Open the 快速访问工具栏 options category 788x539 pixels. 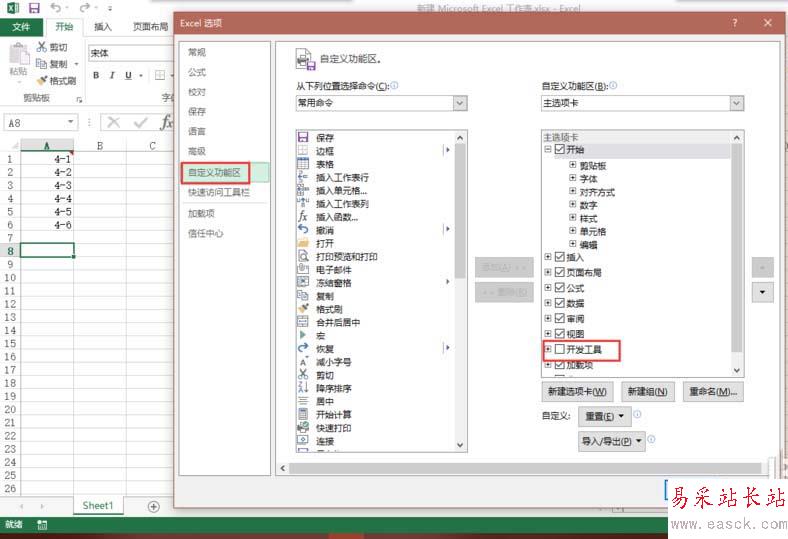[219, 192]
